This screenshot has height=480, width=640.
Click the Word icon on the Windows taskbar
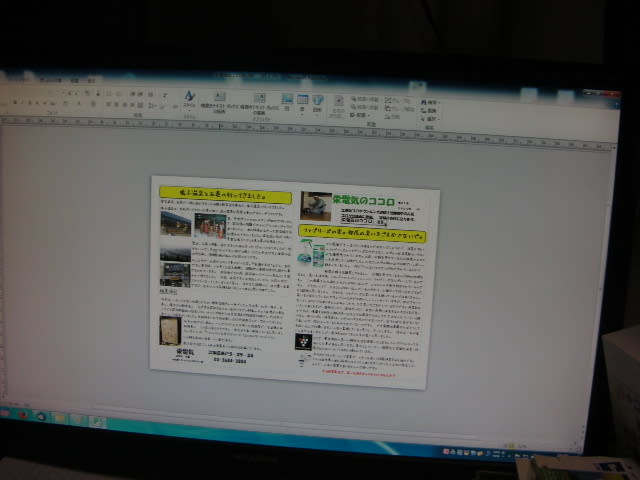coord(97,421)
